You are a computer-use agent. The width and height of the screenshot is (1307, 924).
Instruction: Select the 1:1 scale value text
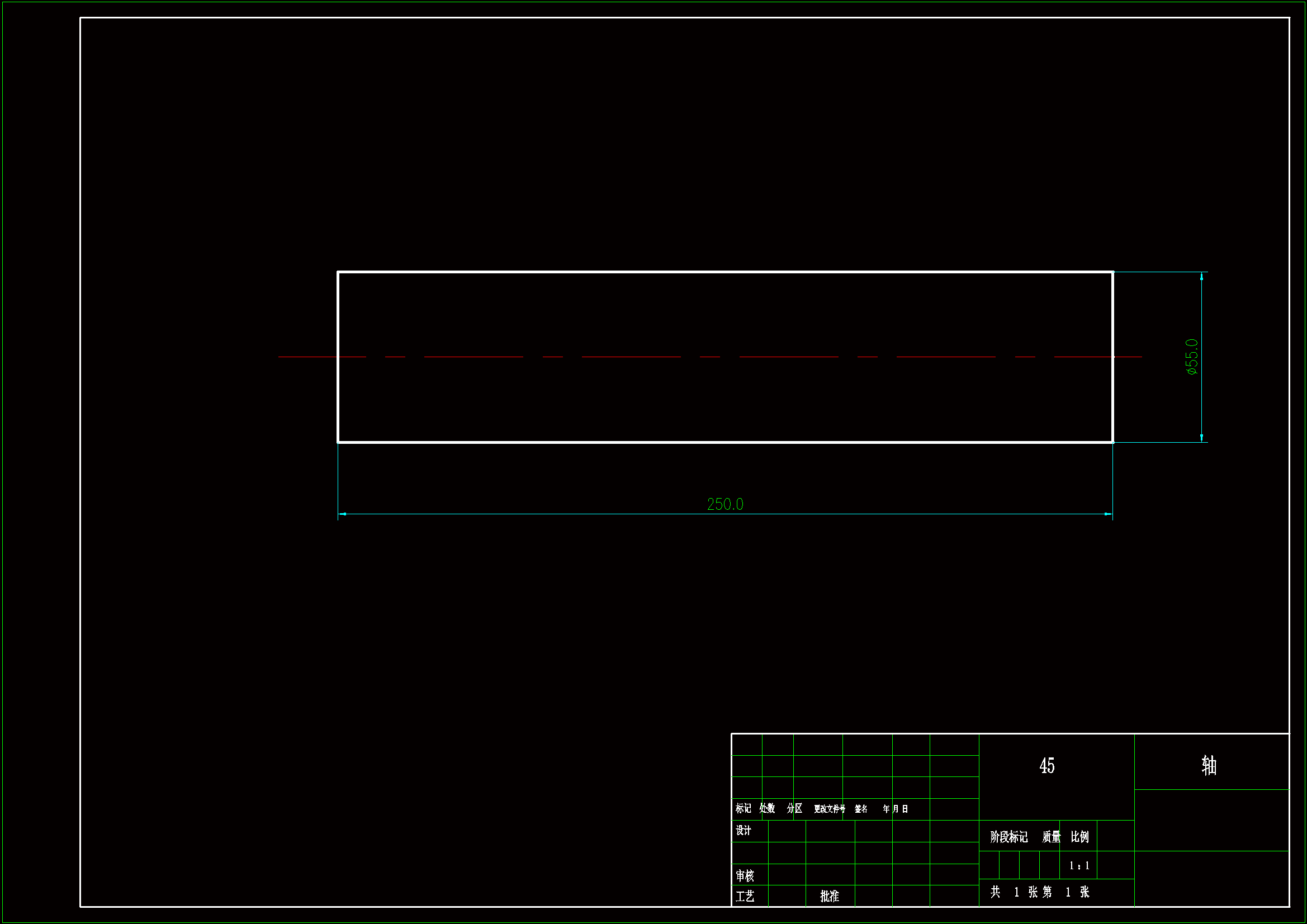pyautogui.click(x=1079, y=866)
